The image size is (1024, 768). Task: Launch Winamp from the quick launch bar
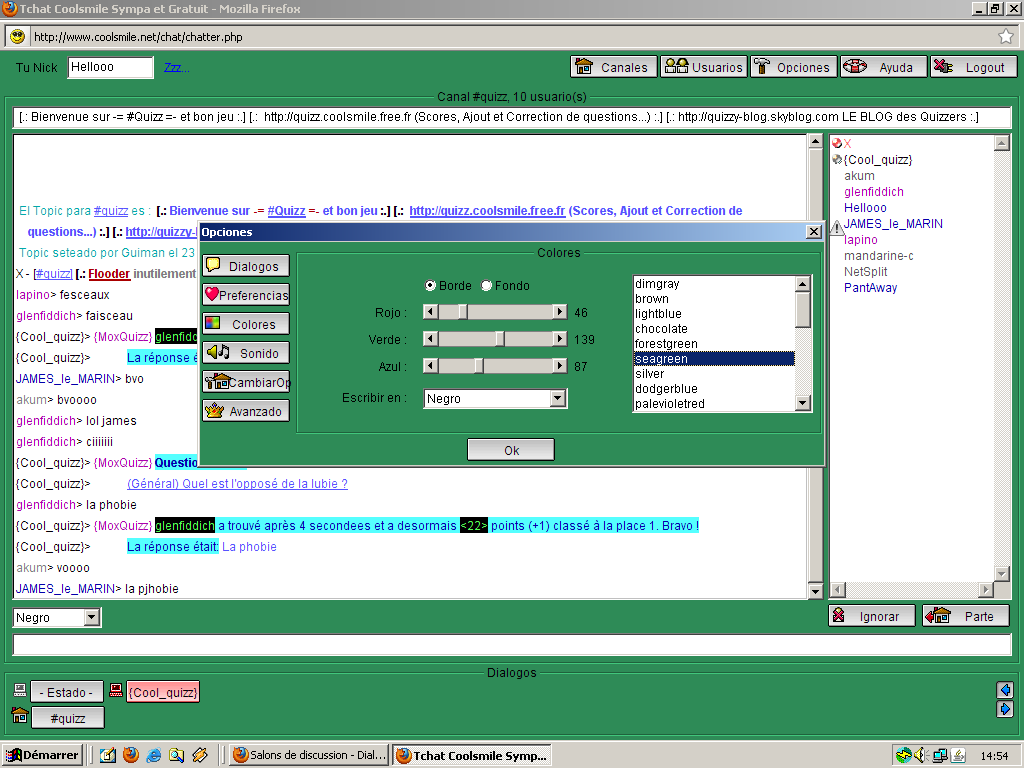coord(200,755)
